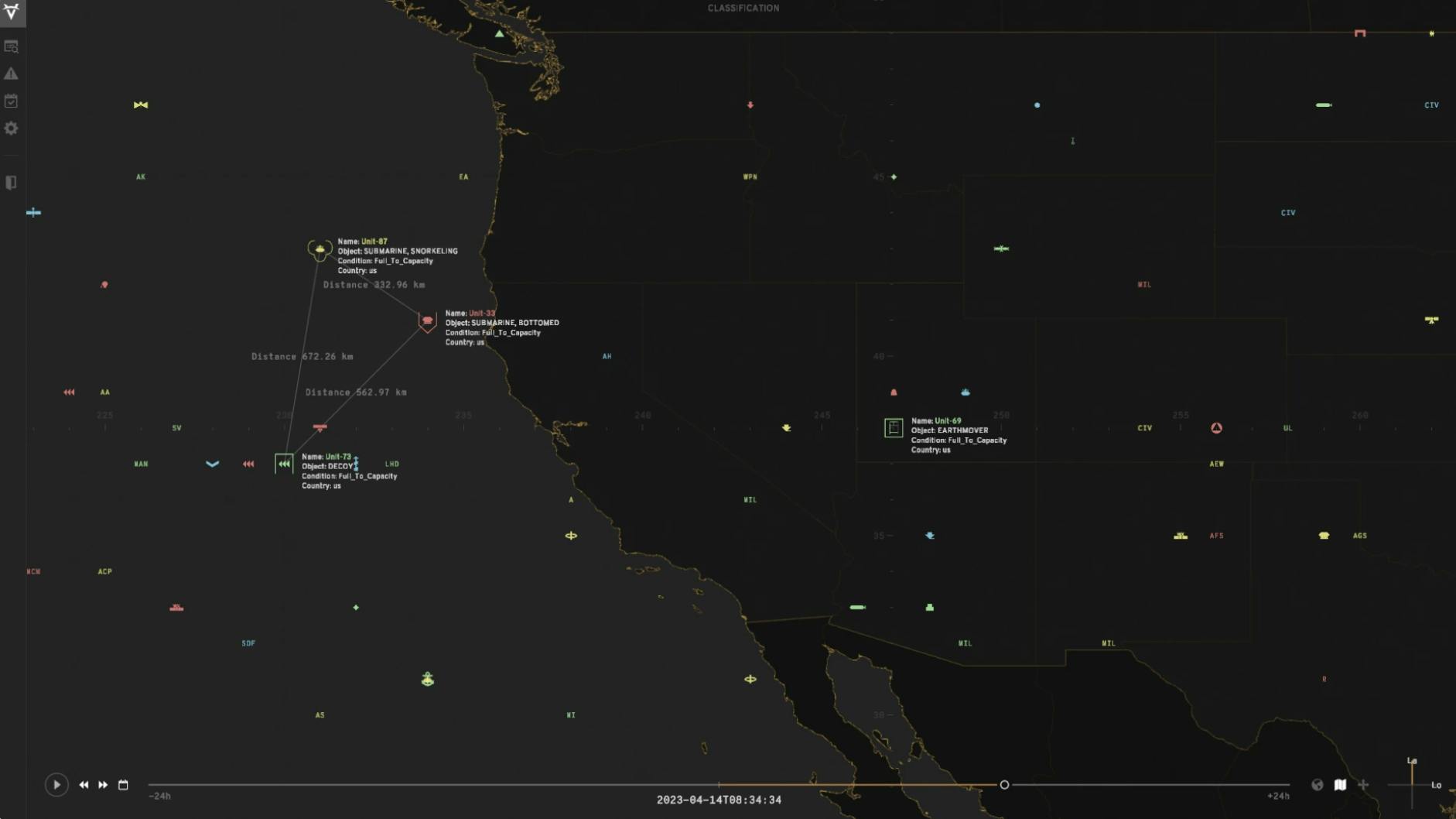Select the Unit-69 earthmover icon
Image resolution: width=1456 pixels, height=819 pixels.
click(894, 428)
